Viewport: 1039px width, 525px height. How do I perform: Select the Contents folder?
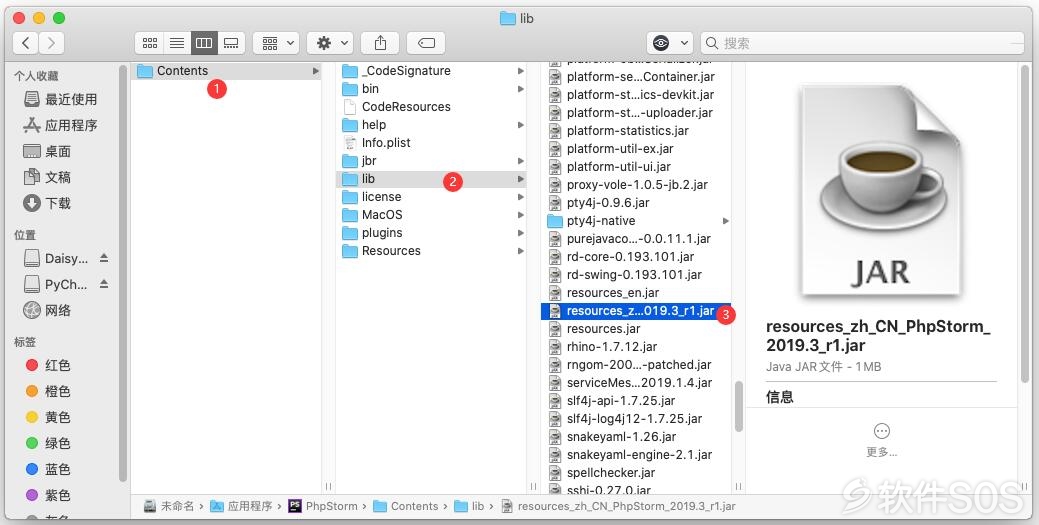tap(227, 71)
